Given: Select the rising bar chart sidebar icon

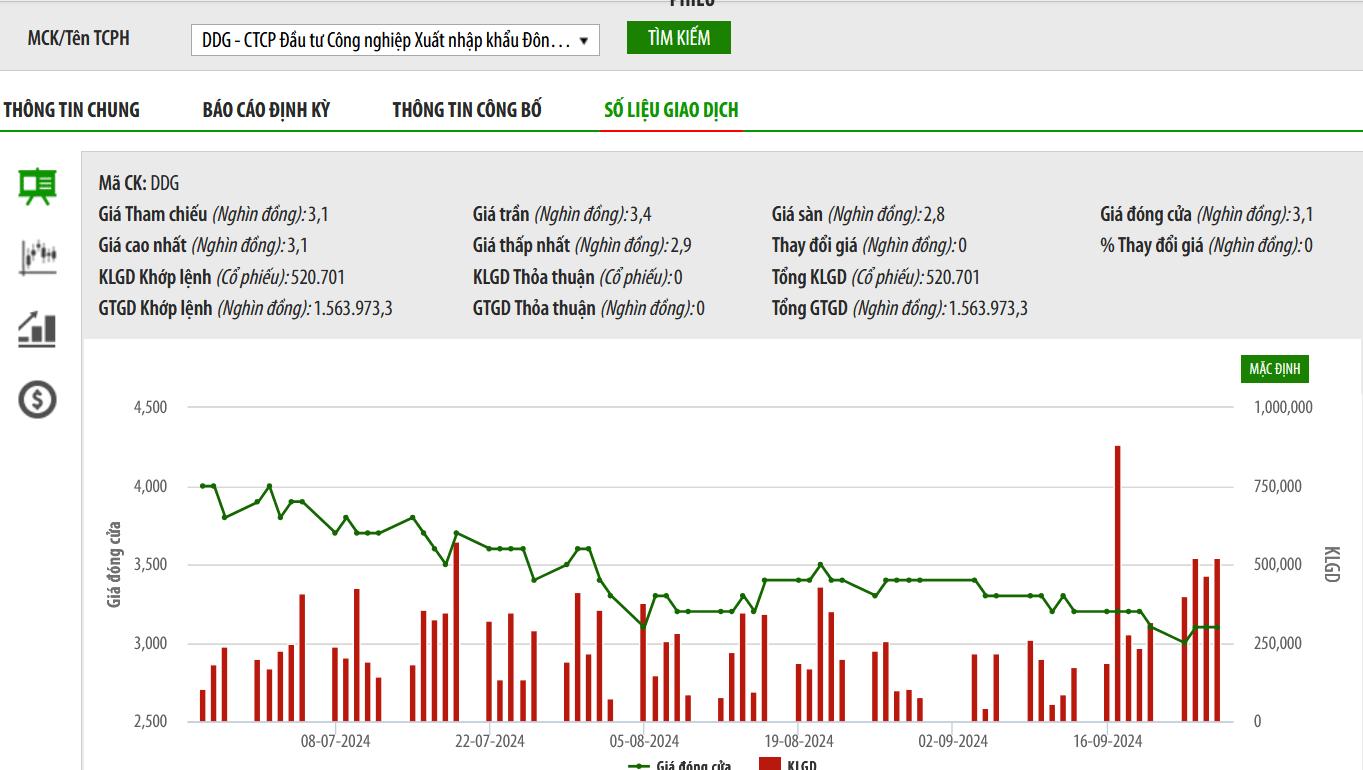Looking at the screenshot, I should coord(38,329).
